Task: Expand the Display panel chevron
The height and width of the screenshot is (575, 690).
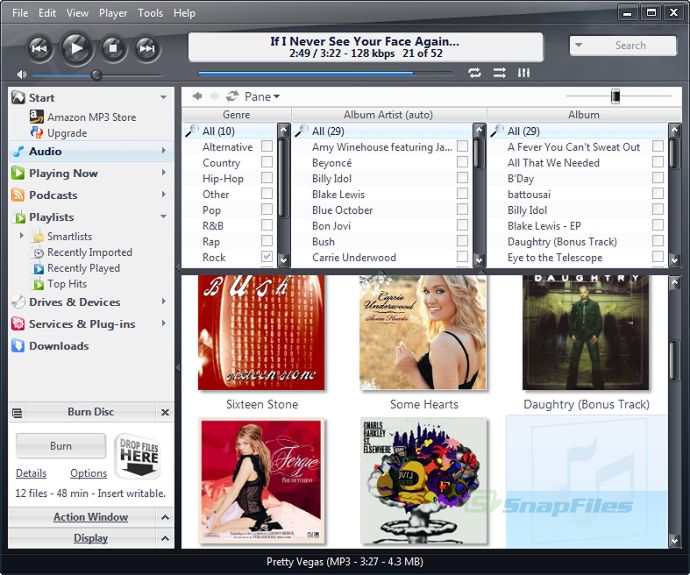Action: (165, 538)
